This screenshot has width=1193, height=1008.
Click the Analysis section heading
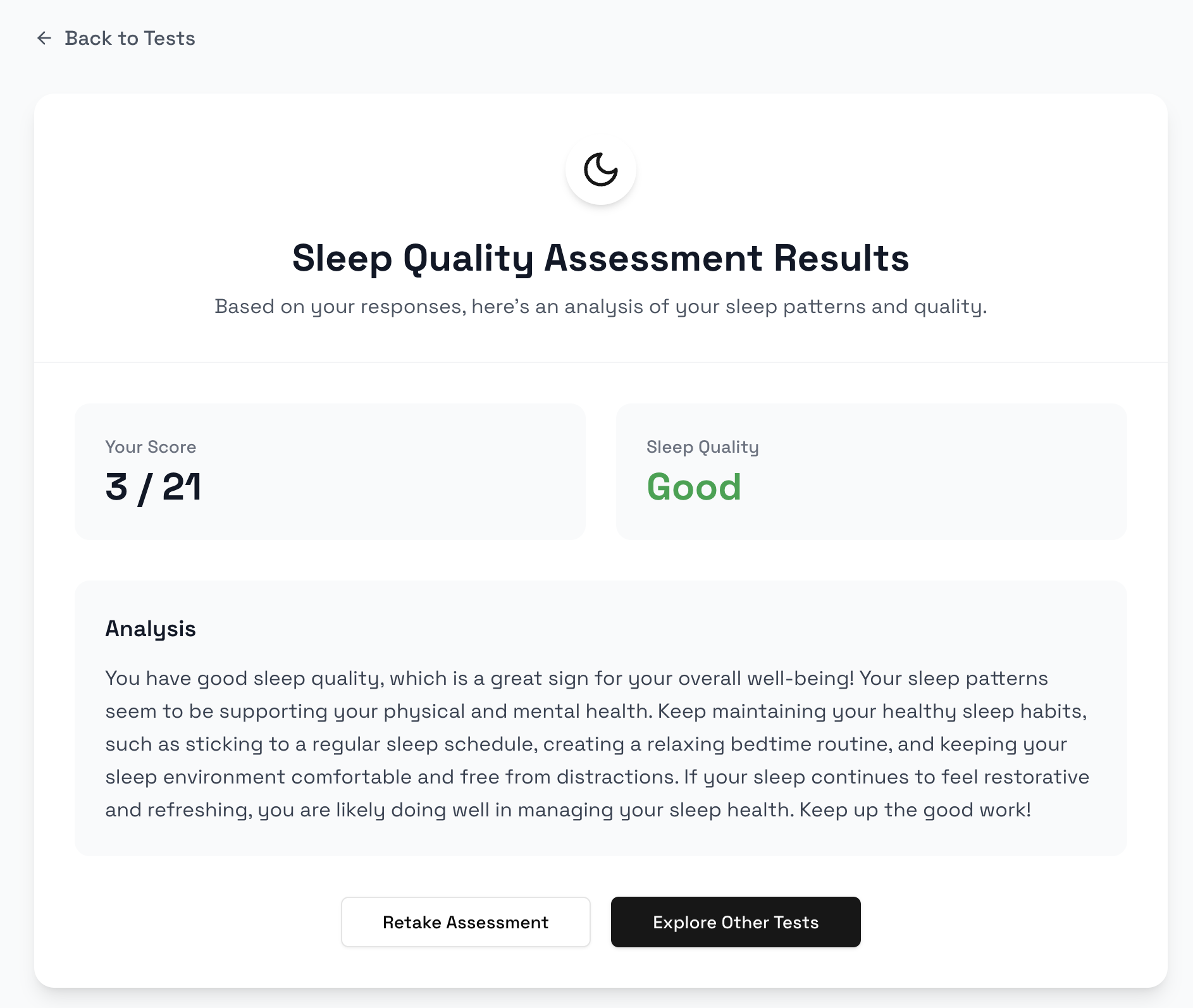[x=151, y=629]
